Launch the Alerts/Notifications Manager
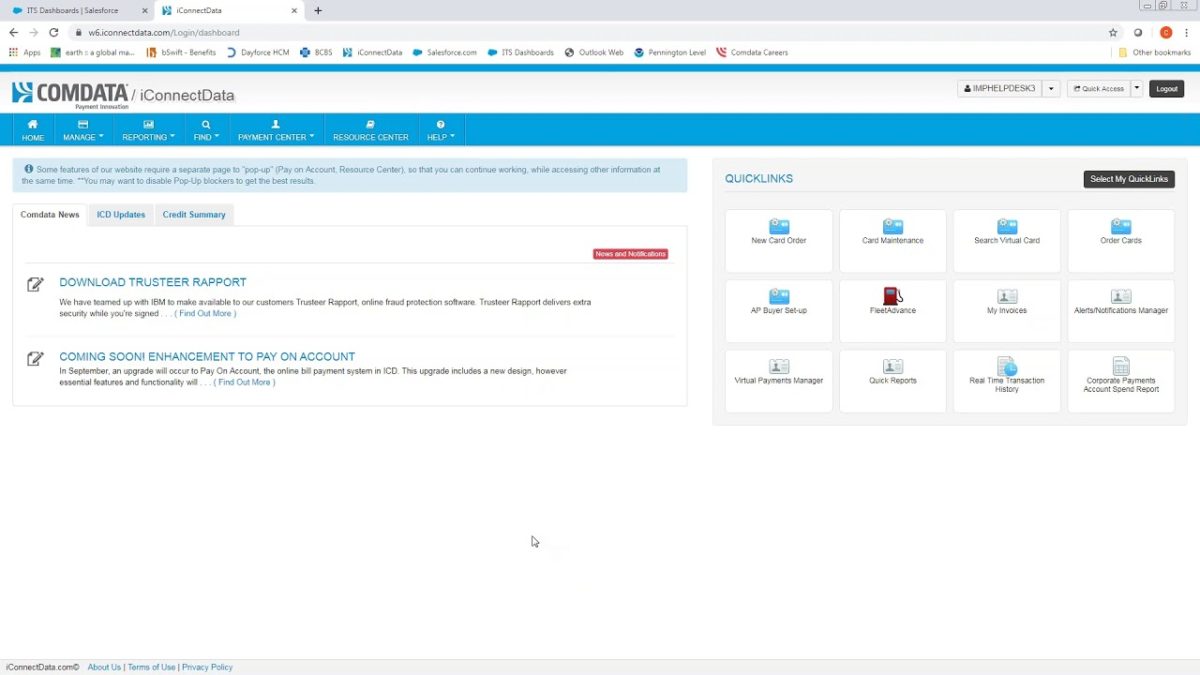 pyautogui.click(x=1120, y=310)
